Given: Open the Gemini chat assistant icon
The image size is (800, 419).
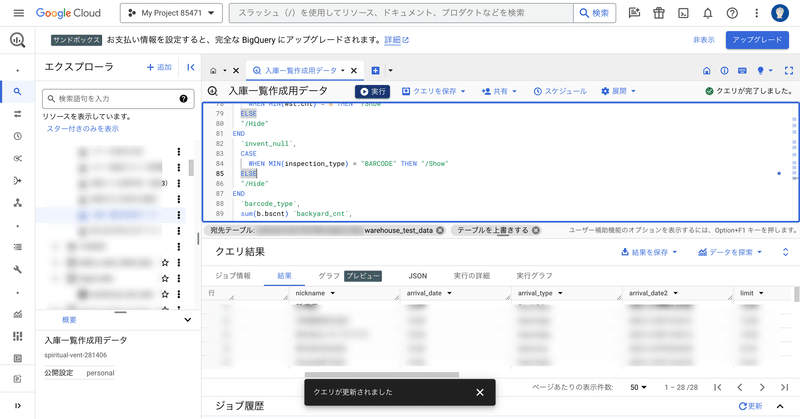Looking at the screenshot, I should pyautogui.click(x=634, y=13).
